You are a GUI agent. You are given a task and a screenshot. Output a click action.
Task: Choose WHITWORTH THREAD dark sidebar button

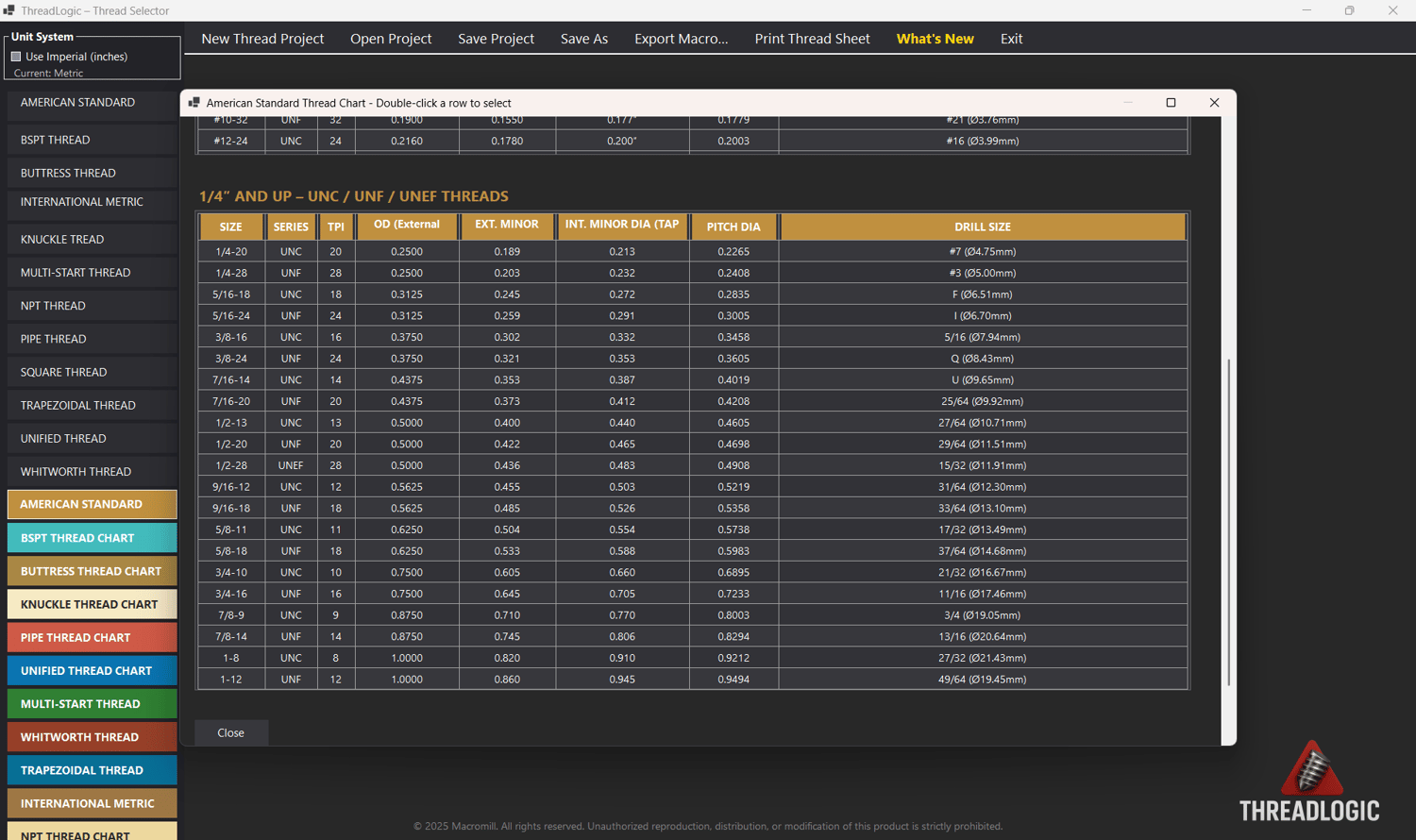(x=92, y=472)
